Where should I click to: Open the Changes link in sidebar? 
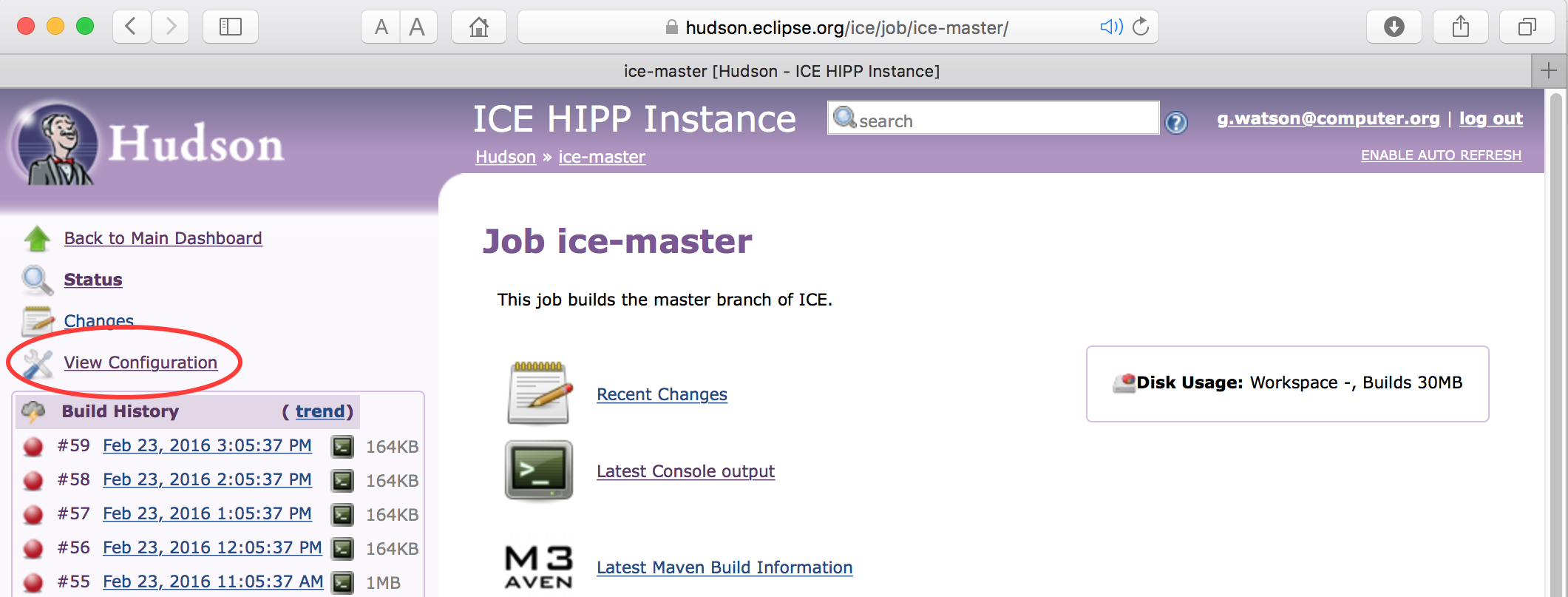click(x=99, y=321)
